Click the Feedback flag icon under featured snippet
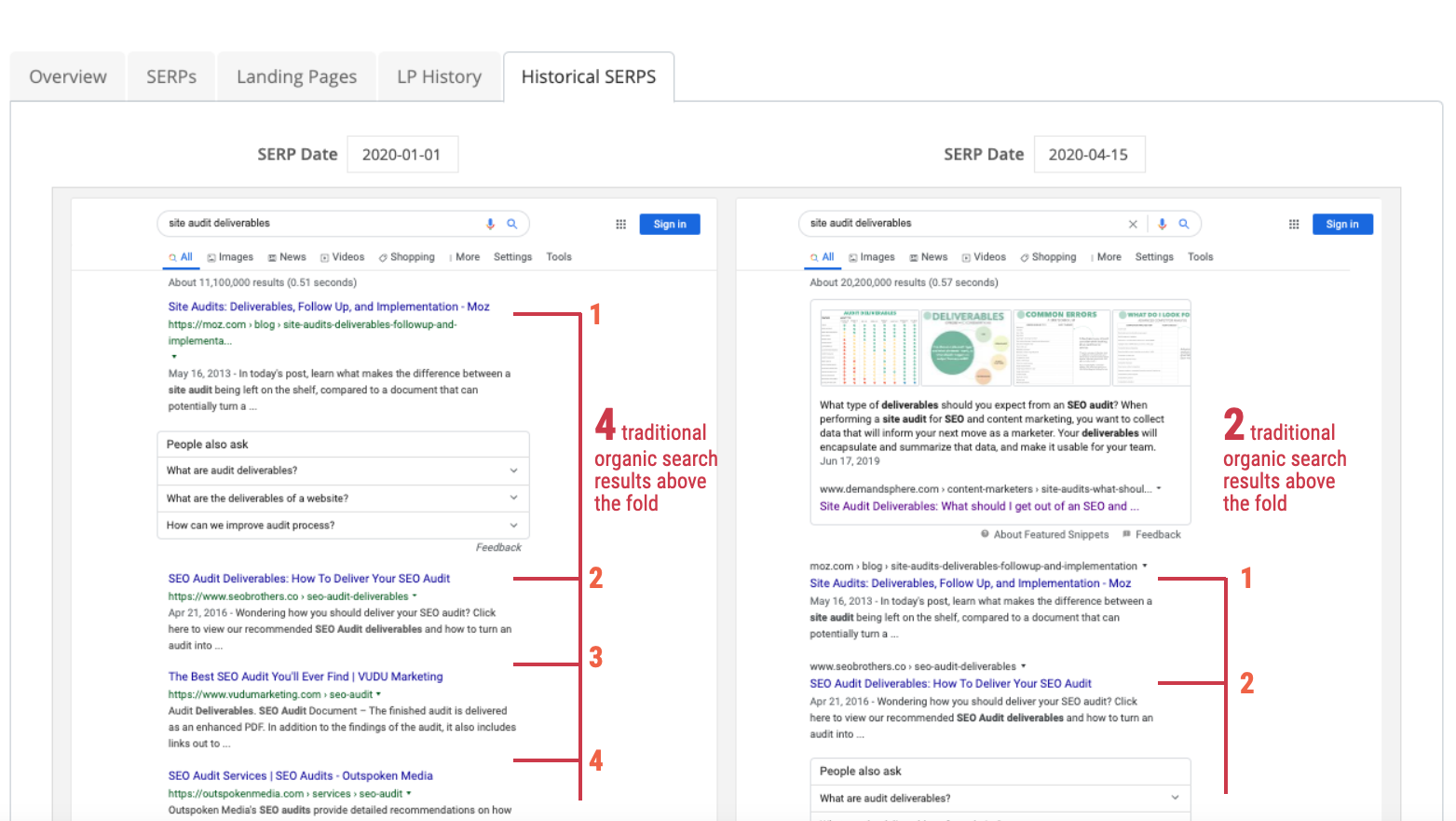The height and width of the screenshot is (821, 1456). [x=1126, y=534]
